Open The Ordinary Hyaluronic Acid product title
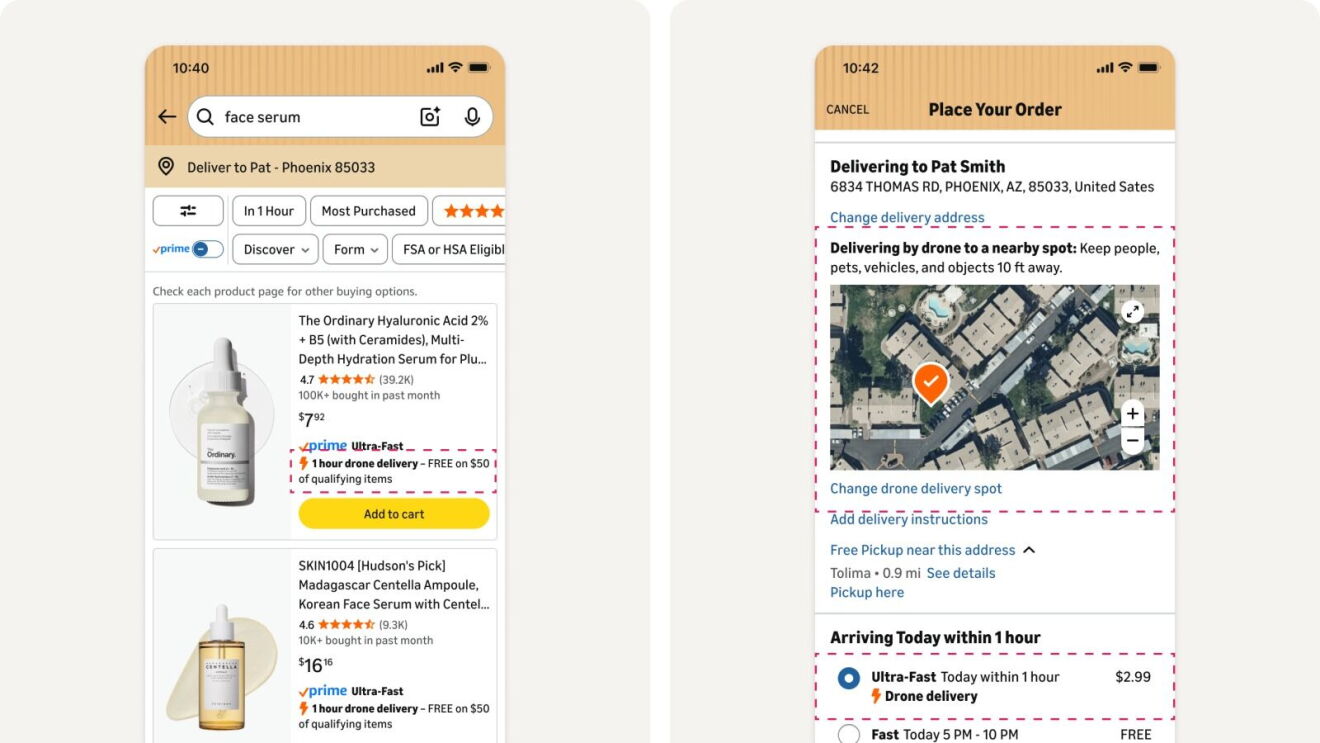This screenshot has height=743, width=1320. tap(394, 340)
